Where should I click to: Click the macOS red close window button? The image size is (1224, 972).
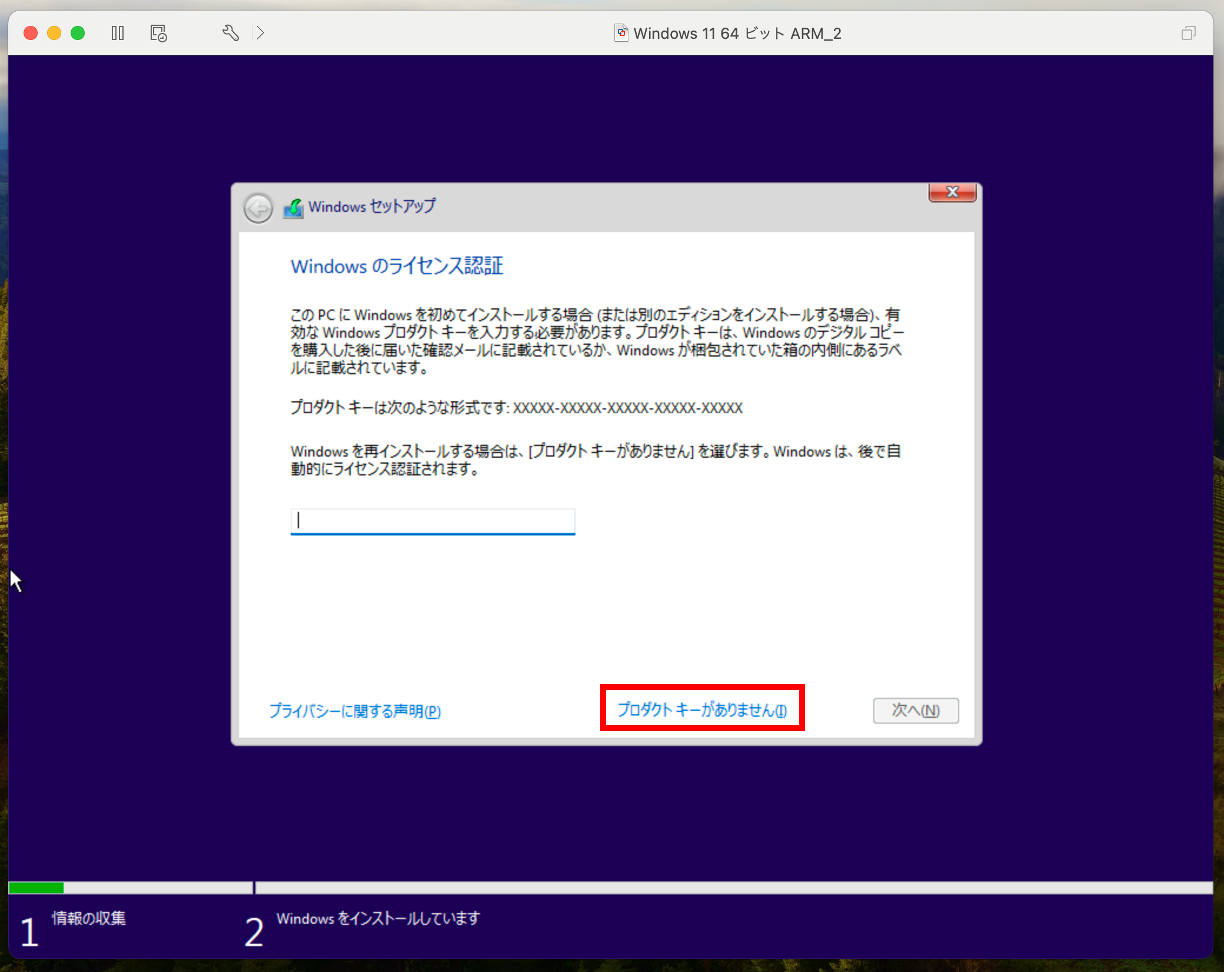point(30,33)
